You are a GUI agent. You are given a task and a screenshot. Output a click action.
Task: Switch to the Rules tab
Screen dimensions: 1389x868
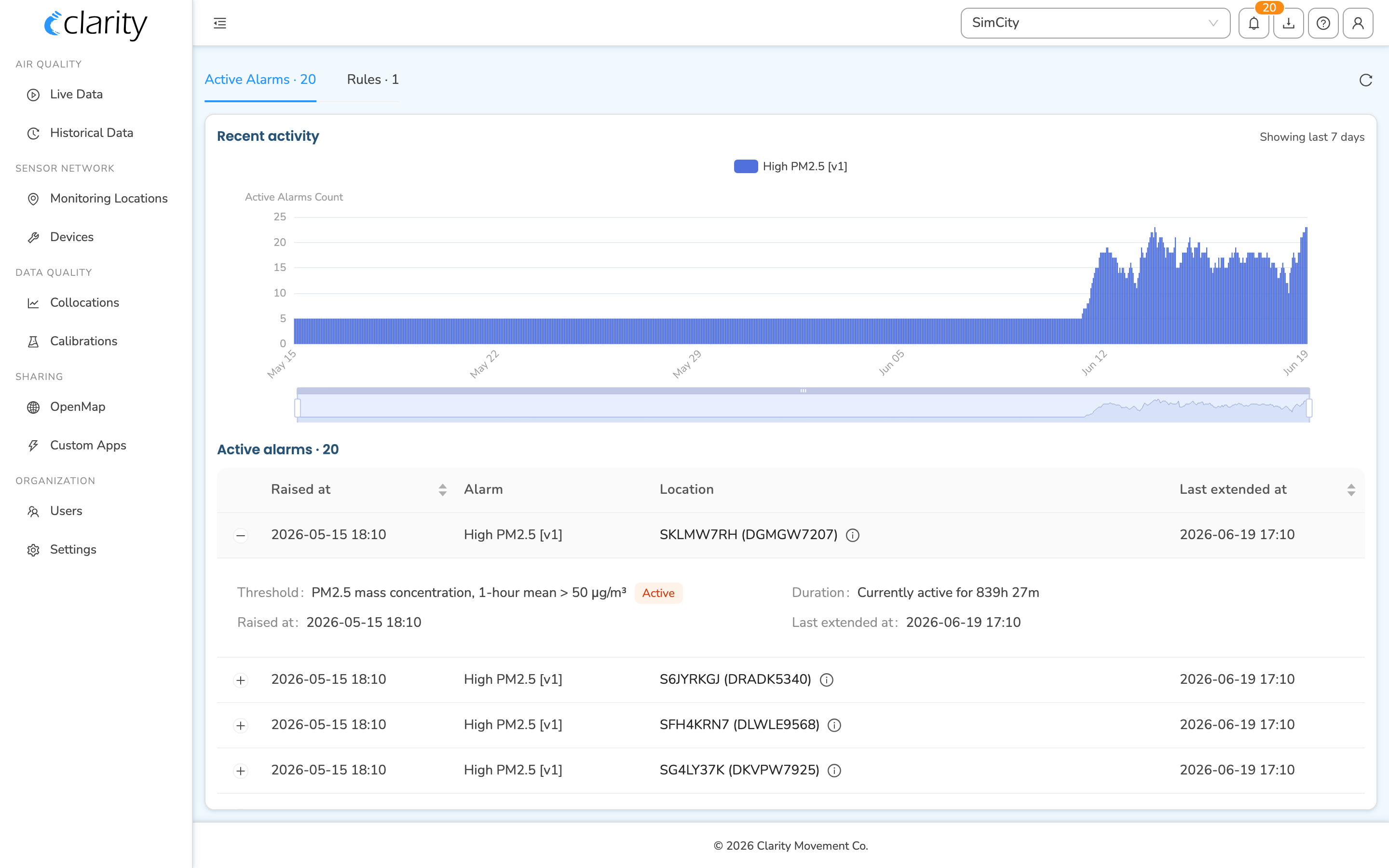[x=372, y=80]
